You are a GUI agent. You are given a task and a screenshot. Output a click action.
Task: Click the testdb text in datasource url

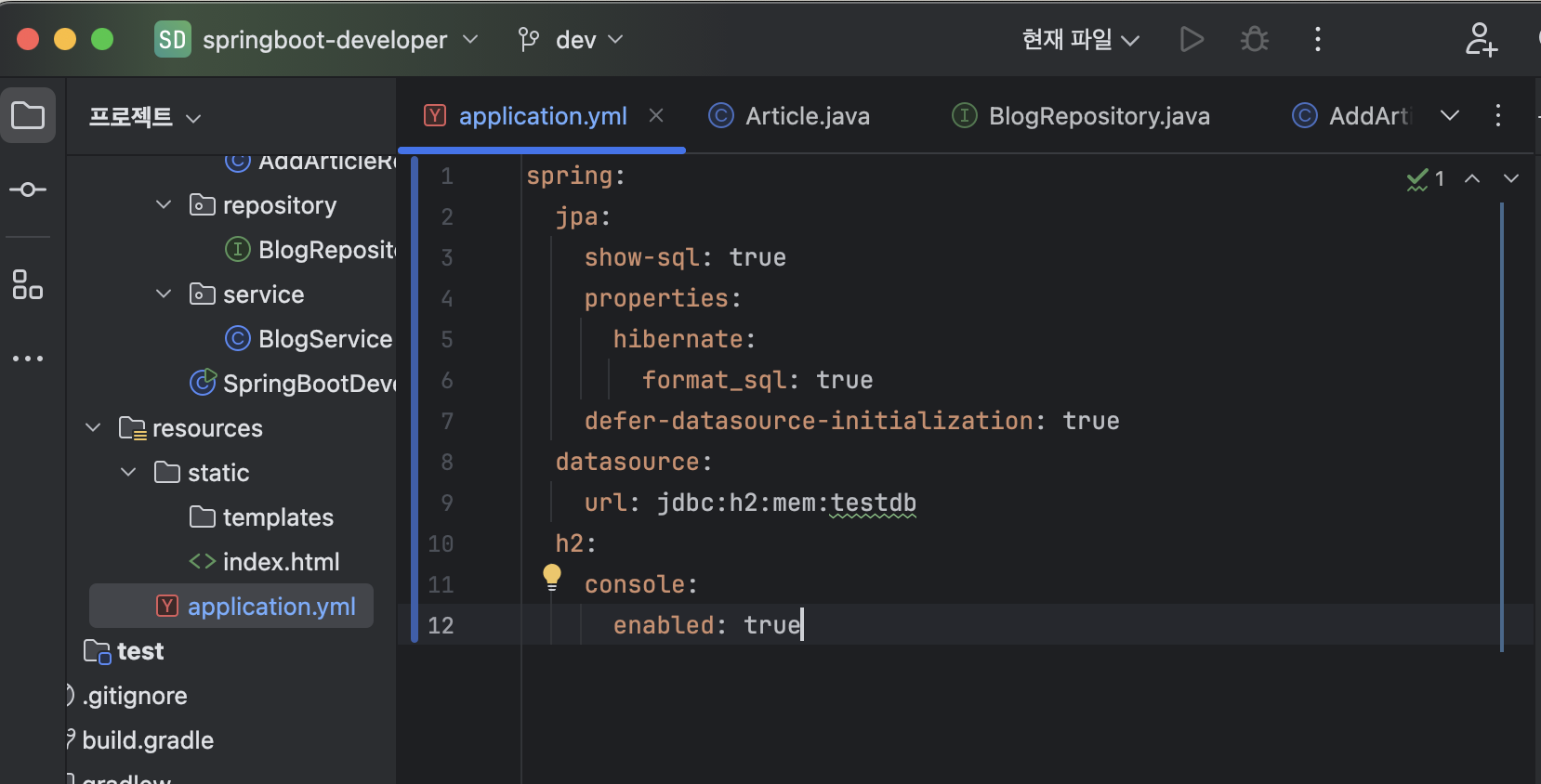point(873,503)
